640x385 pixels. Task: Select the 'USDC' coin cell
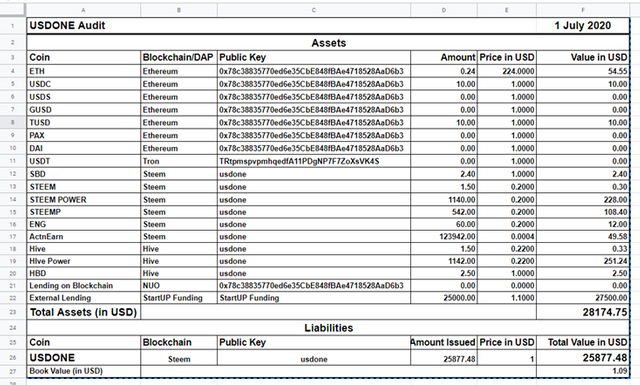(83, 84)
